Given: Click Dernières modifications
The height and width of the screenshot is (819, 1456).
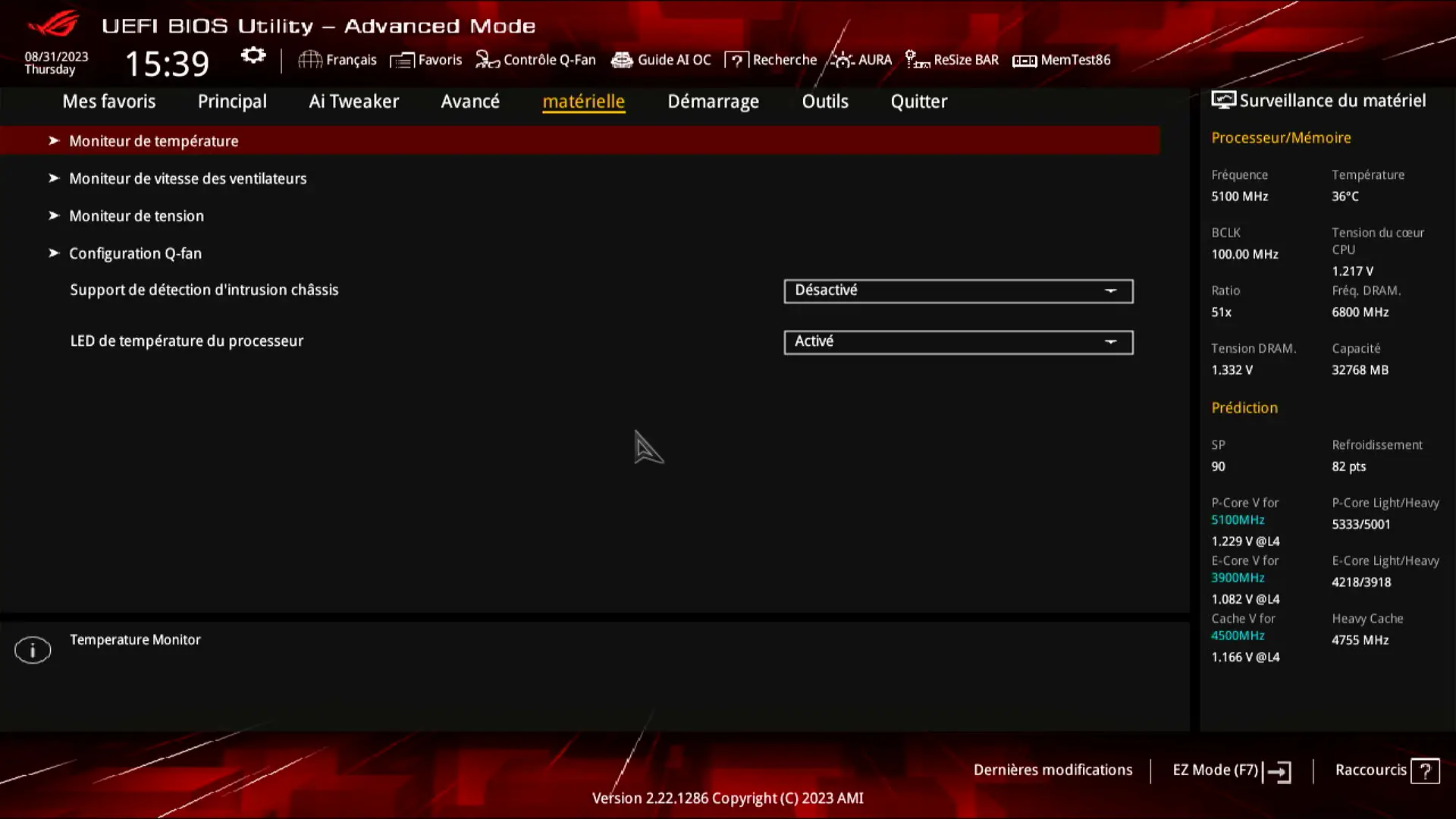Looking at the screenshot, I should click(1053, 770).
